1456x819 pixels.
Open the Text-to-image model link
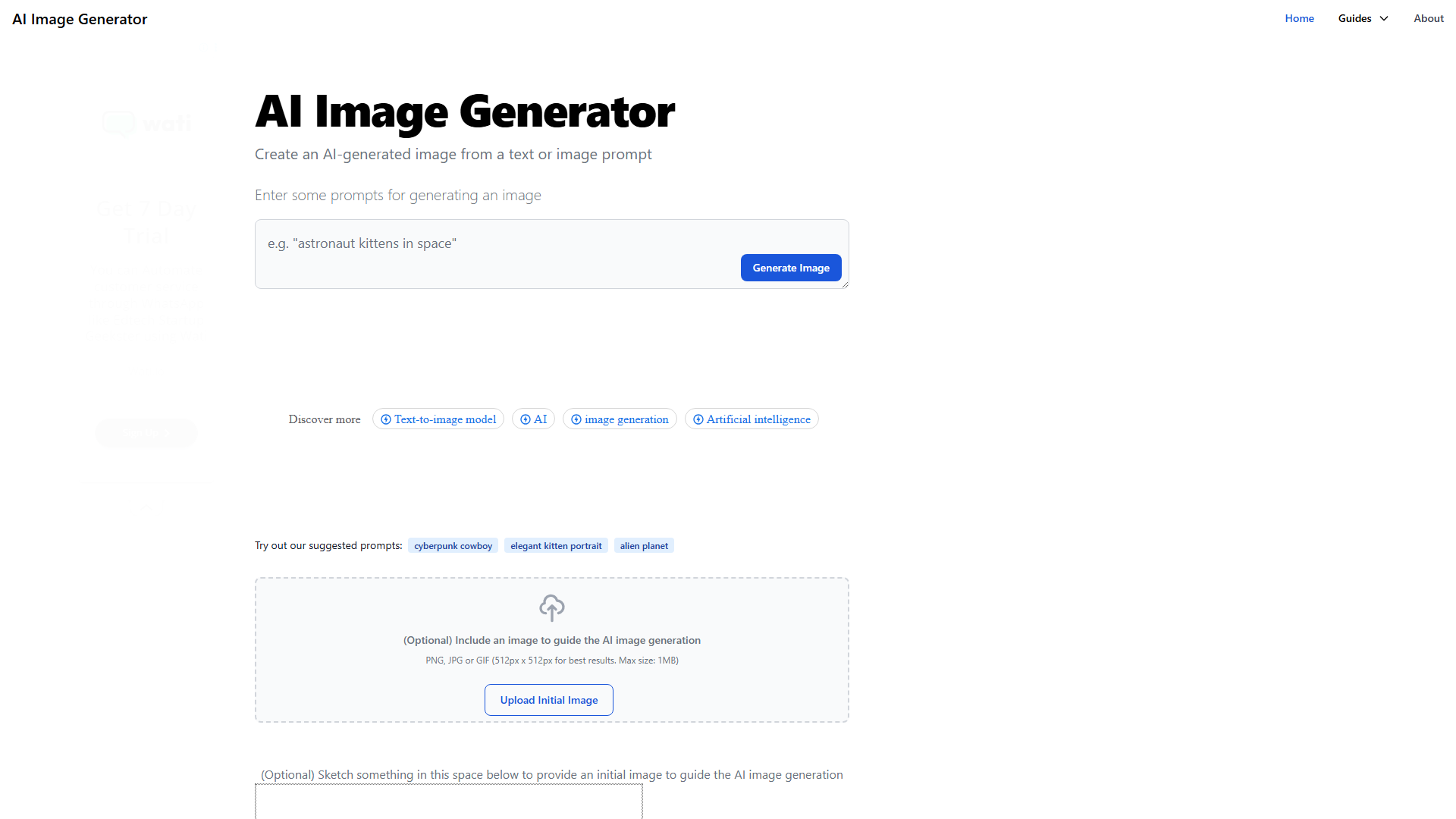click(444, 419)
